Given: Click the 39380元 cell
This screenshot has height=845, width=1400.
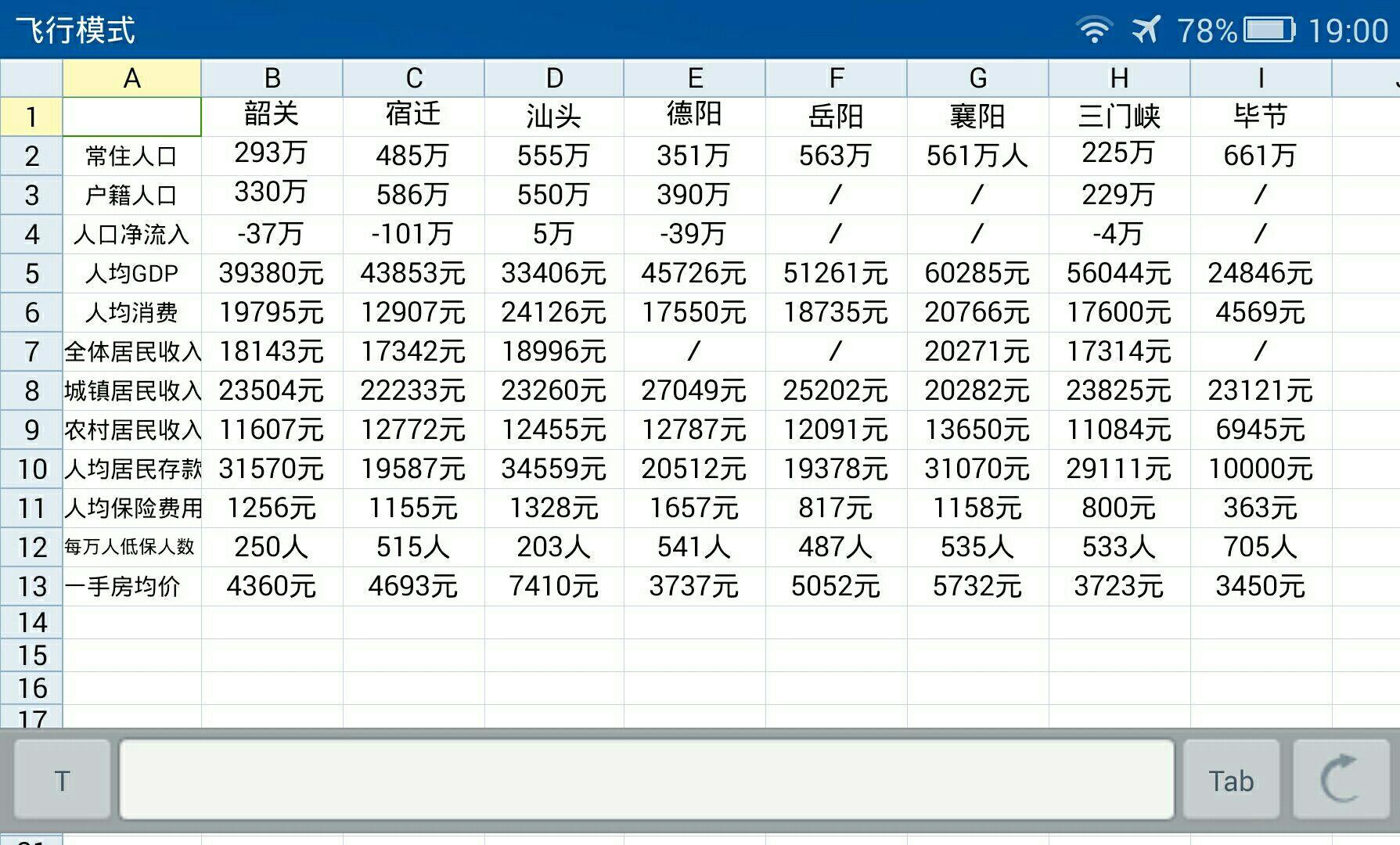Looking at the screenshot, I should (272, 273).
